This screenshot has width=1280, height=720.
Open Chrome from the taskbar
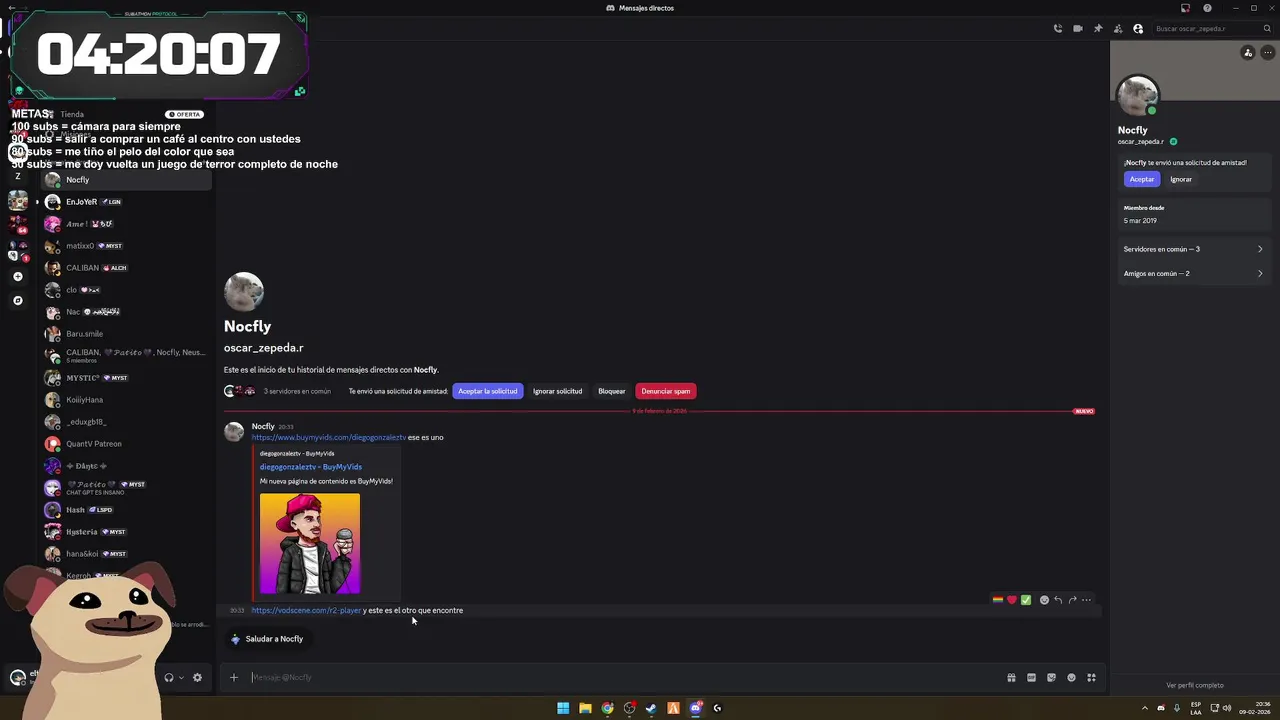607,708
